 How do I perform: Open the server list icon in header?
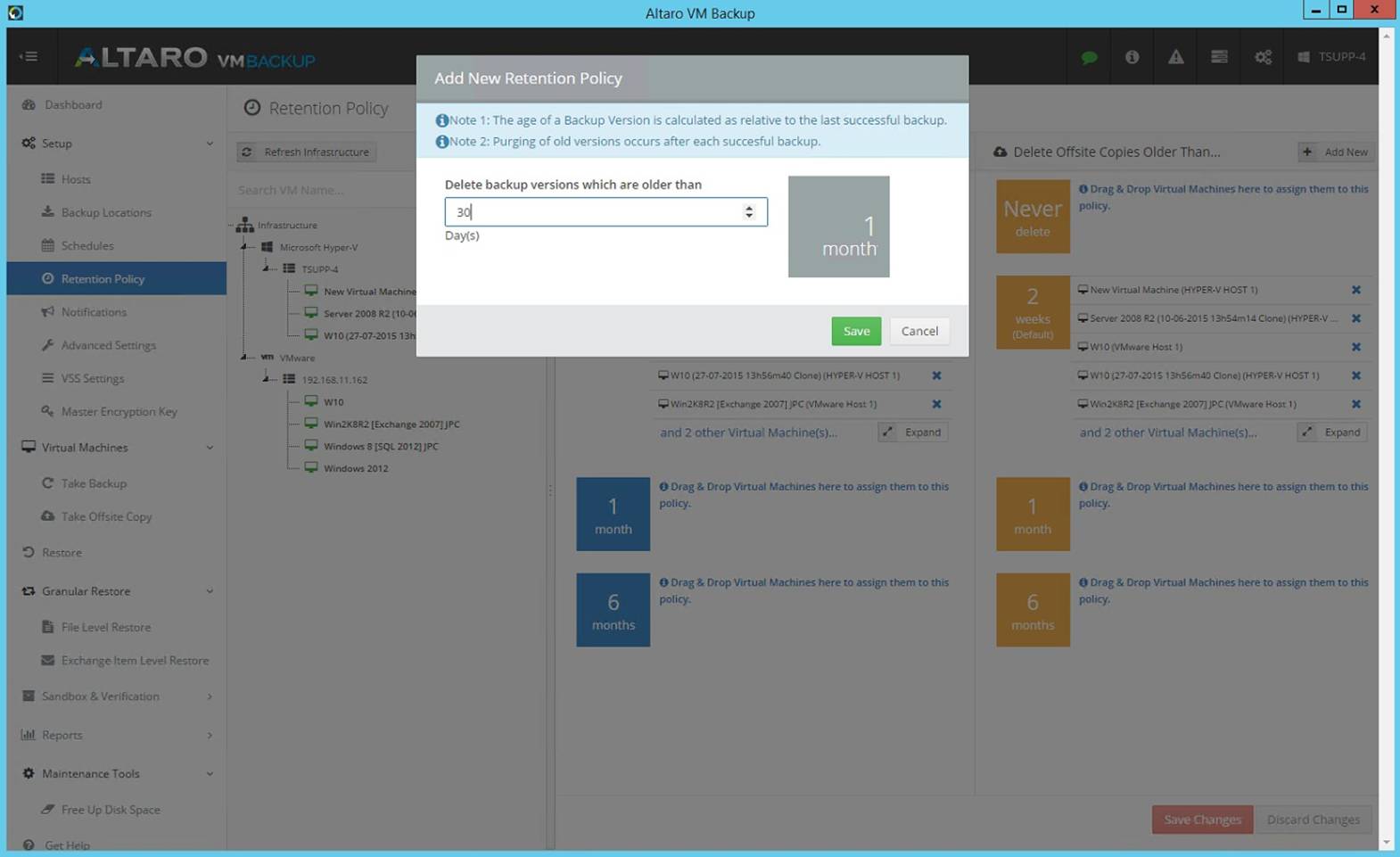point(1219,57)
